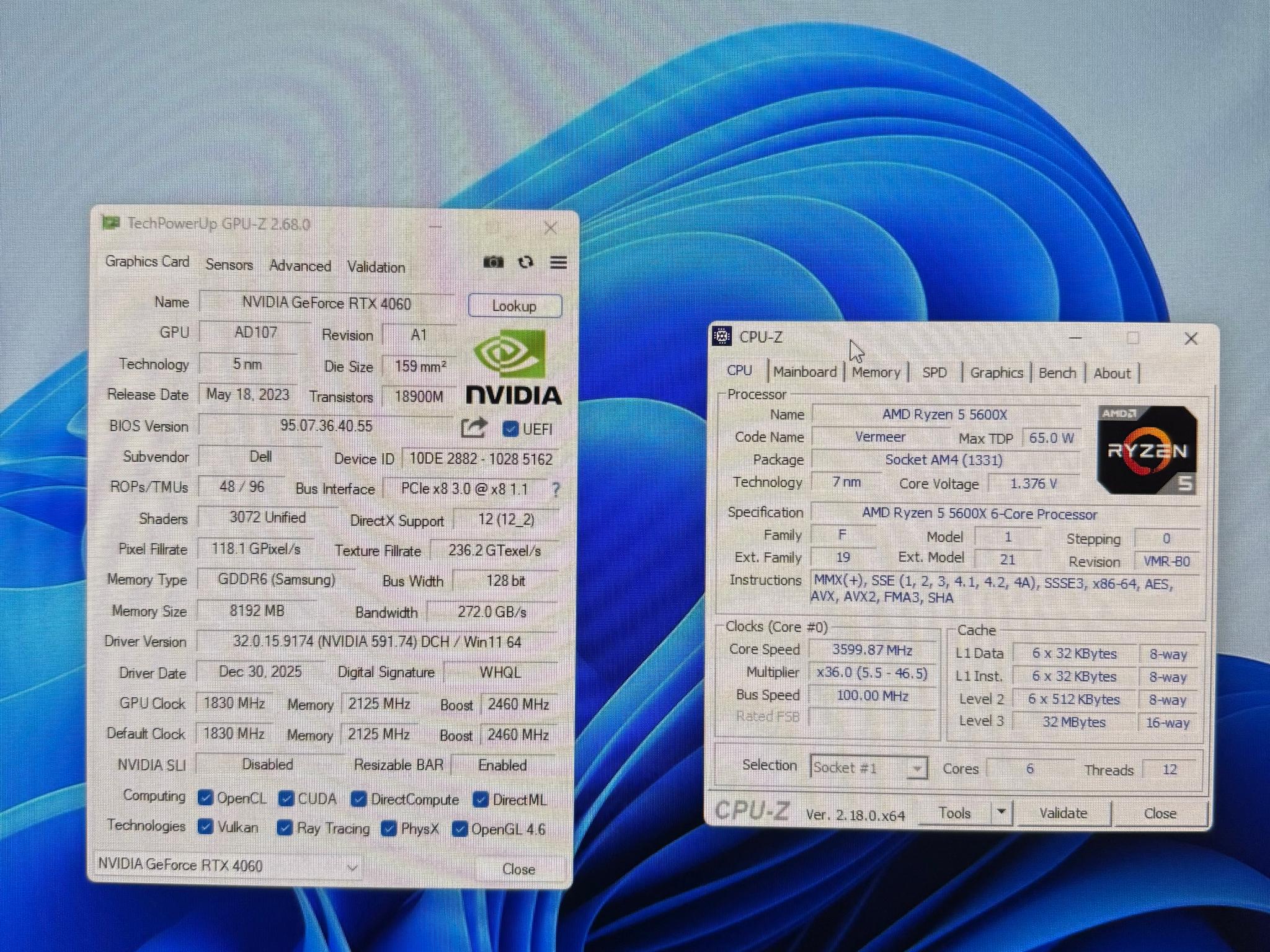Click the Ryzen 5 logo in CPU-Z

pyautogui.click(x=1147, y=450)
